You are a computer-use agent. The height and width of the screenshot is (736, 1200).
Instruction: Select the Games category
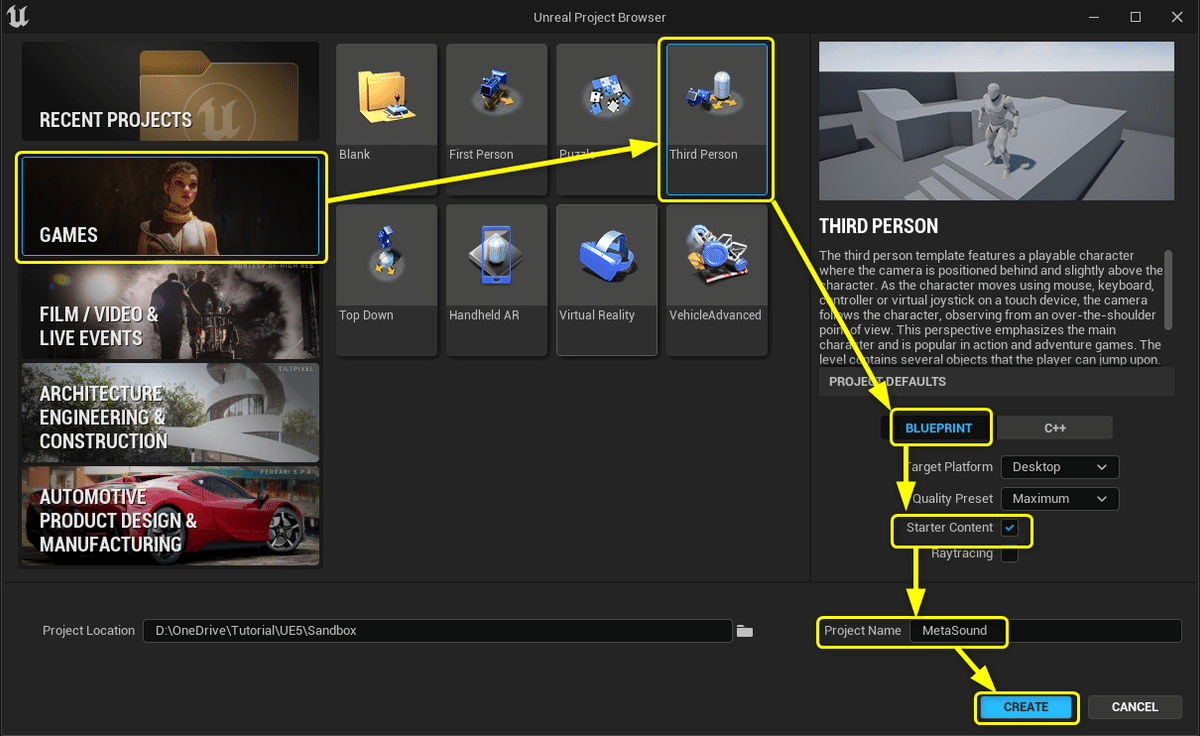click(x=170, y=206)
